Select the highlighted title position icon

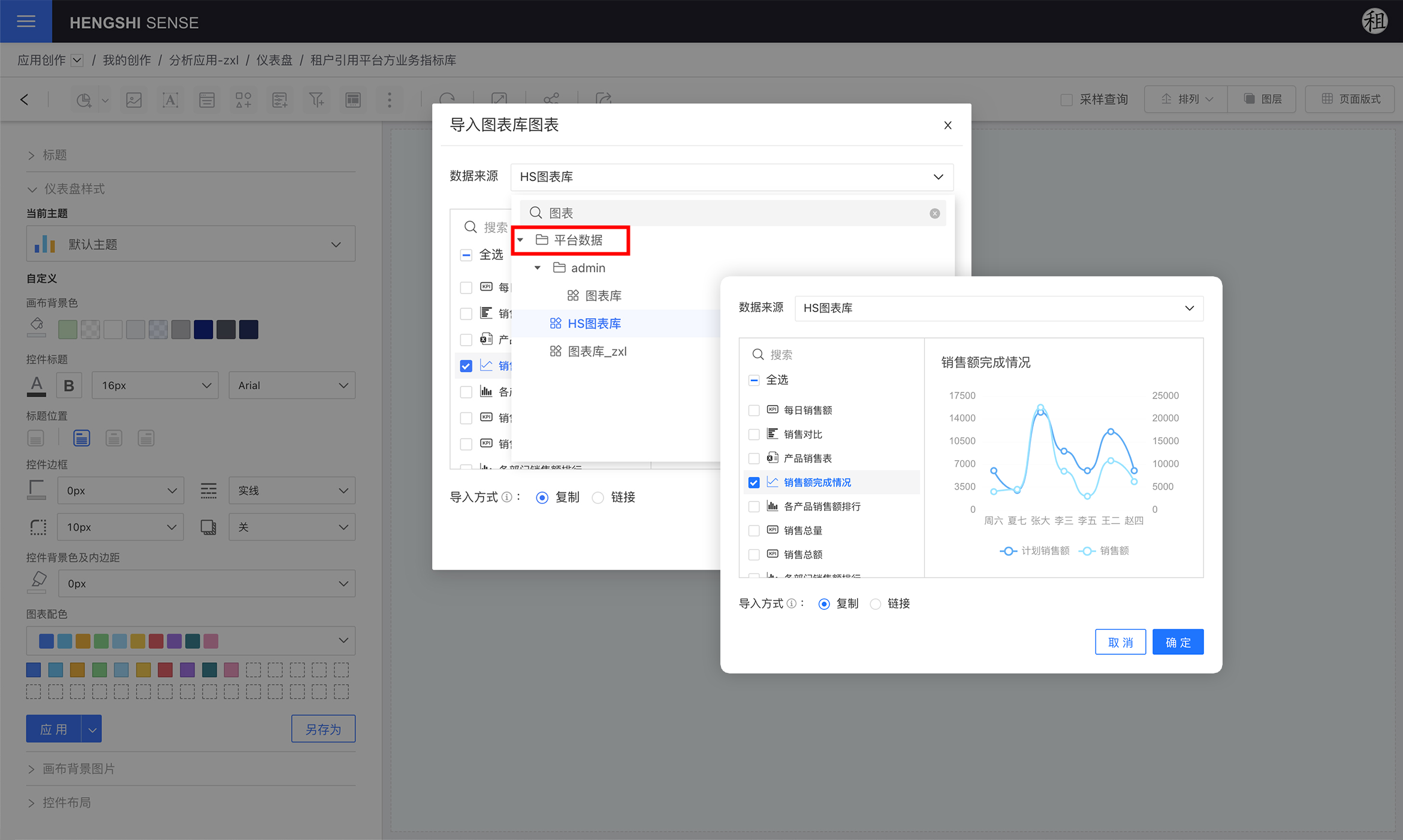[x=82, y=439]
